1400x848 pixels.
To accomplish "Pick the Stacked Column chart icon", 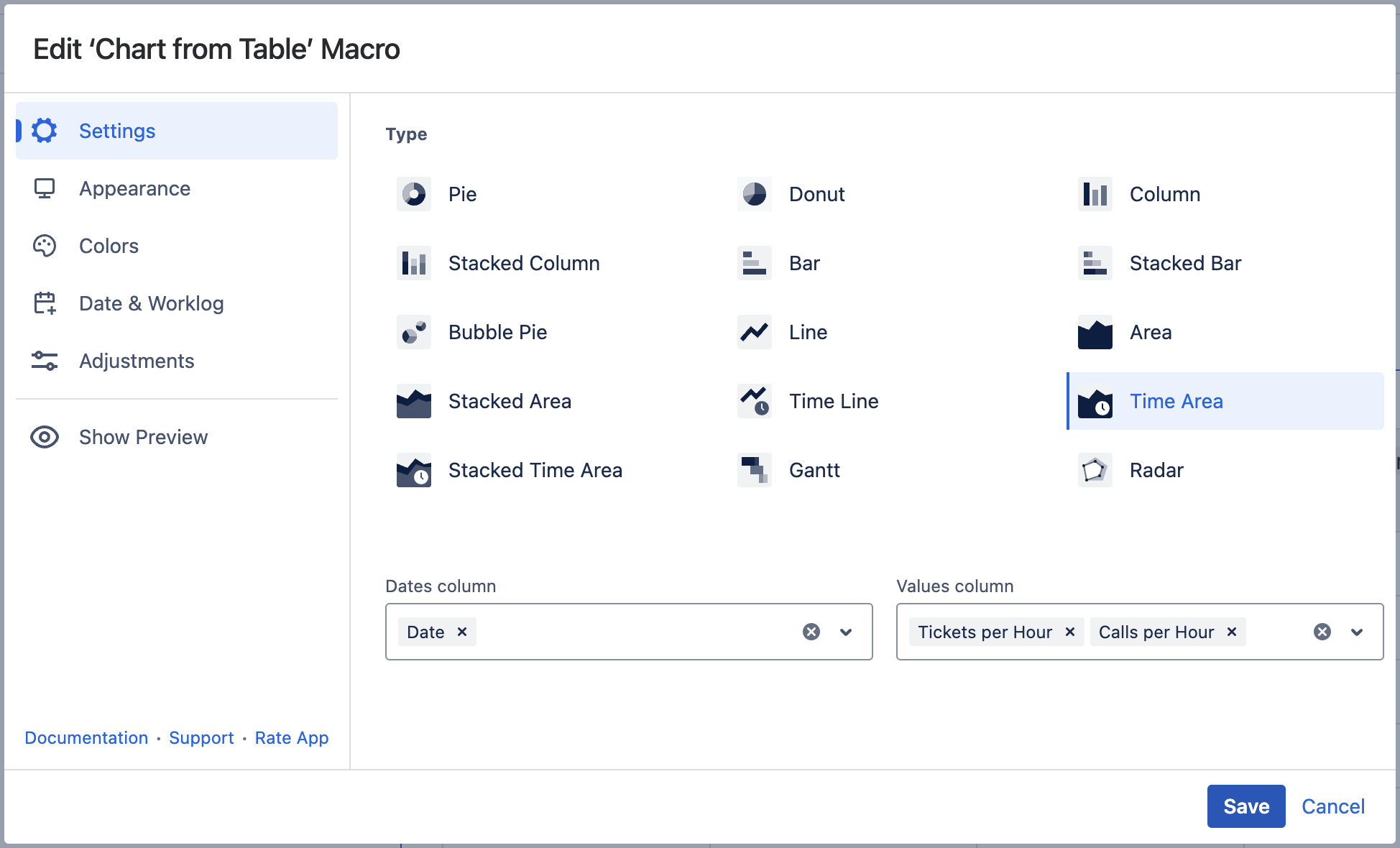I will coord(414,263).
